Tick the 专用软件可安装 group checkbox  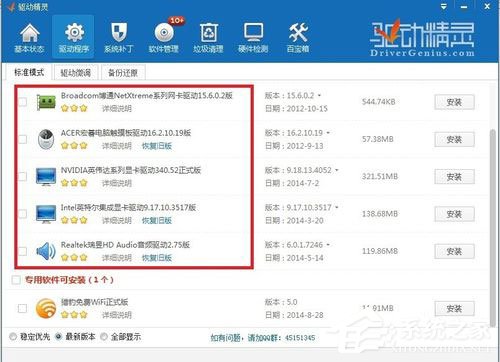point(16,280)
